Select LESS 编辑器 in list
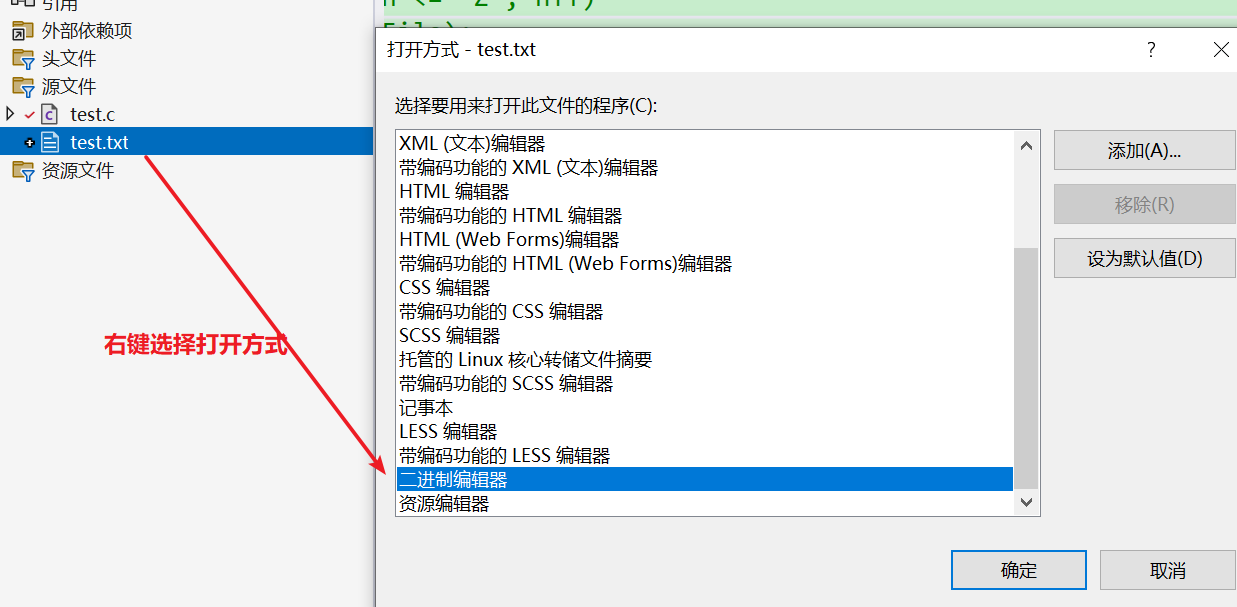Image resolution: width=1237 pixels, height=607 pixels. (705, 431)
